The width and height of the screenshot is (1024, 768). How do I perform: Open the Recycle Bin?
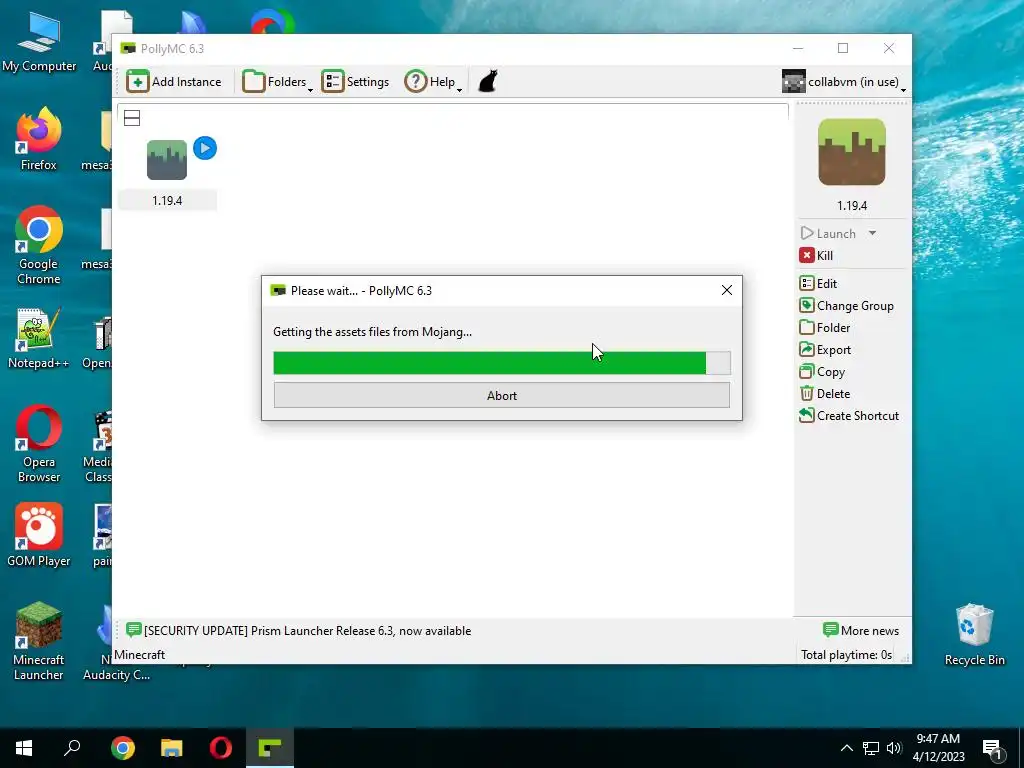(x=974, y=635)
